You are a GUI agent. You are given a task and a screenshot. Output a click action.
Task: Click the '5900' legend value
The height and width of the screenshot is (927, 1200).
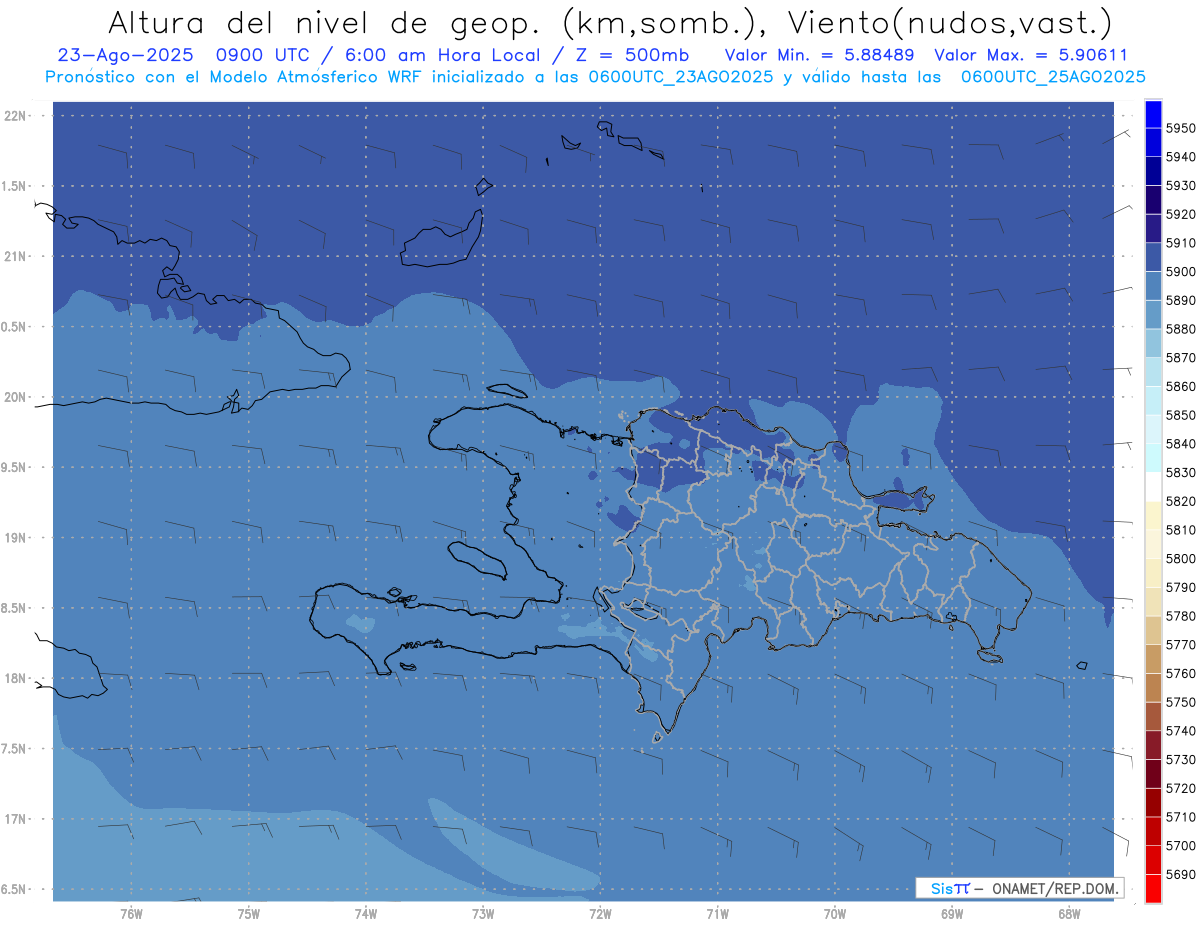tap(1181, 272)
